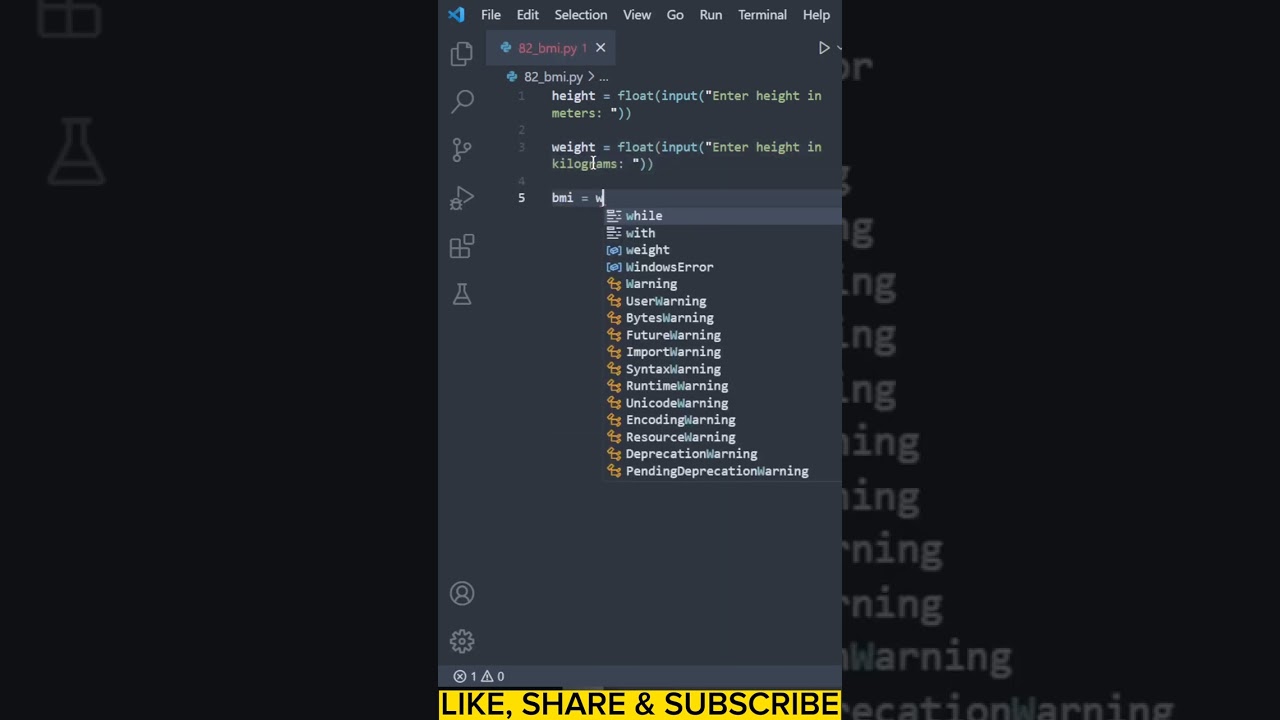This screenshot has width=1280, height=720.
Task: Click line number 3 in the gutter
Action: coord(521,147)
